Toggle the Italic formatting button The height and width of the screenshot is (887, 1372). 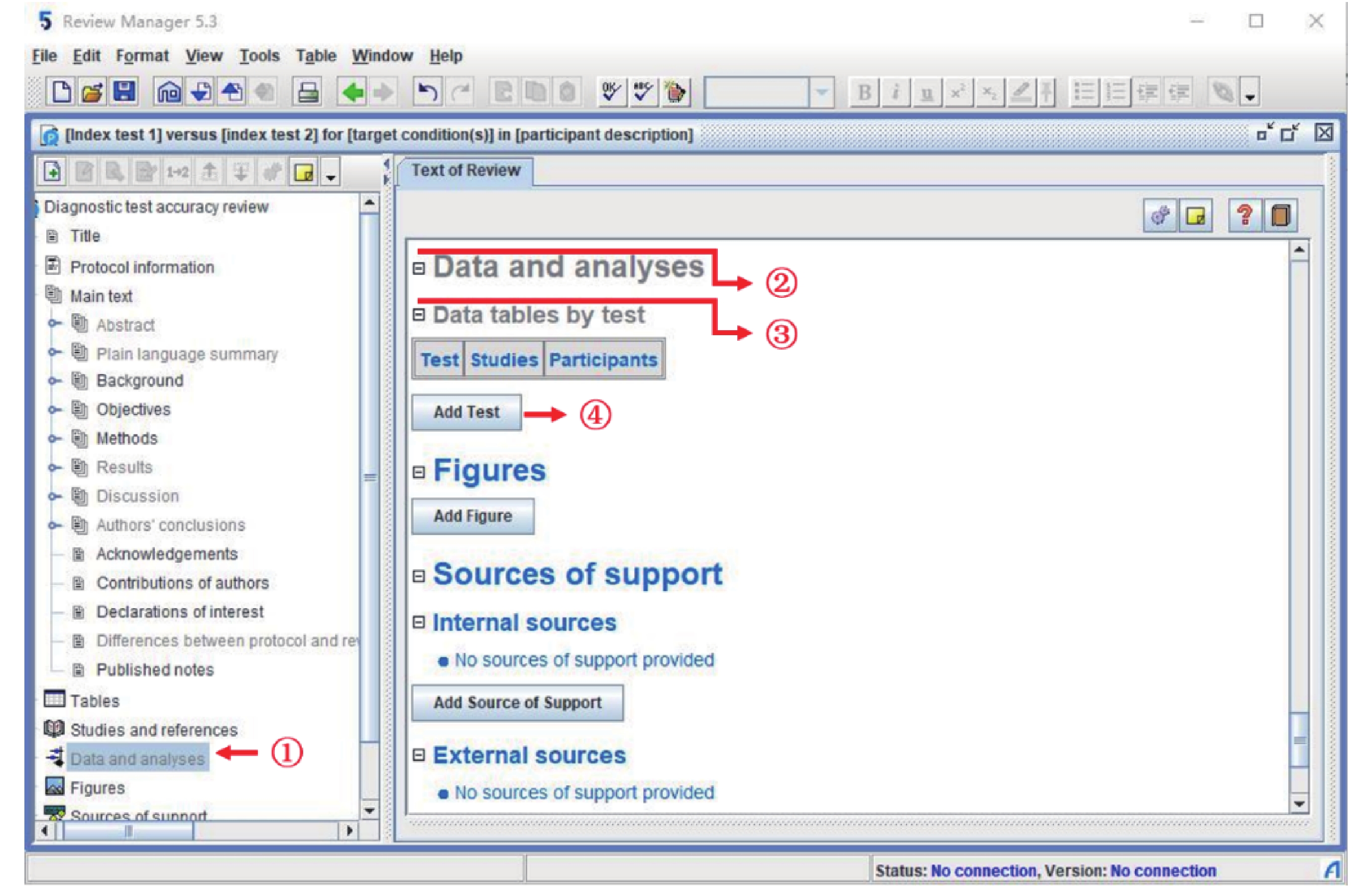click(895, 92)
